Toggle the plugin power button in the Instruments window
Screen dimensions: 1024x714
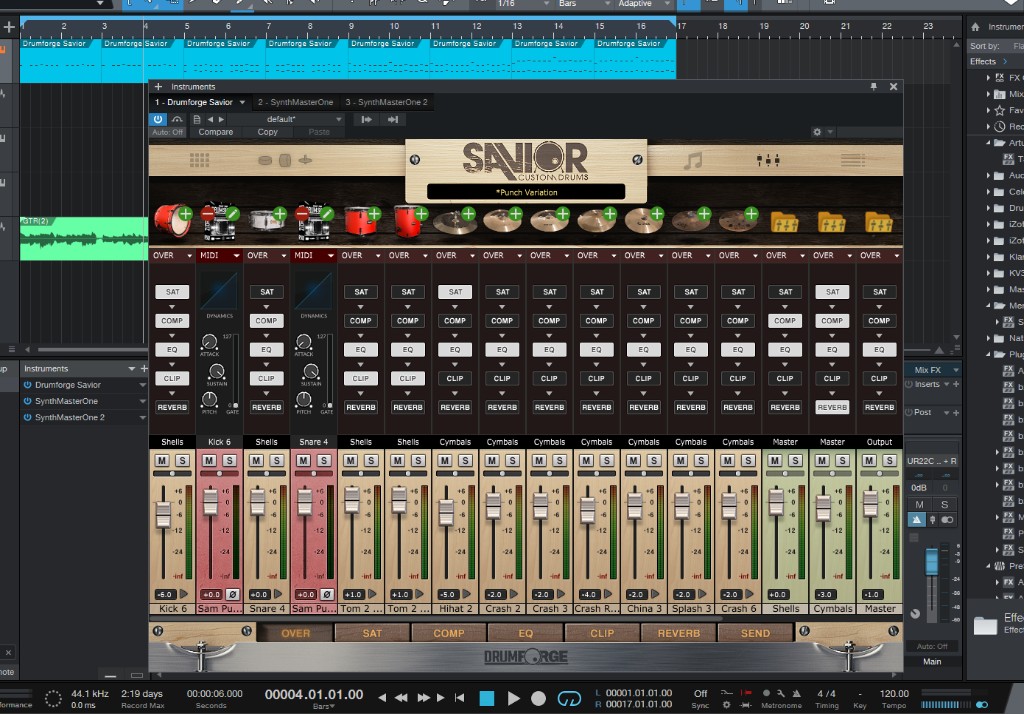[x=157, y=120]
